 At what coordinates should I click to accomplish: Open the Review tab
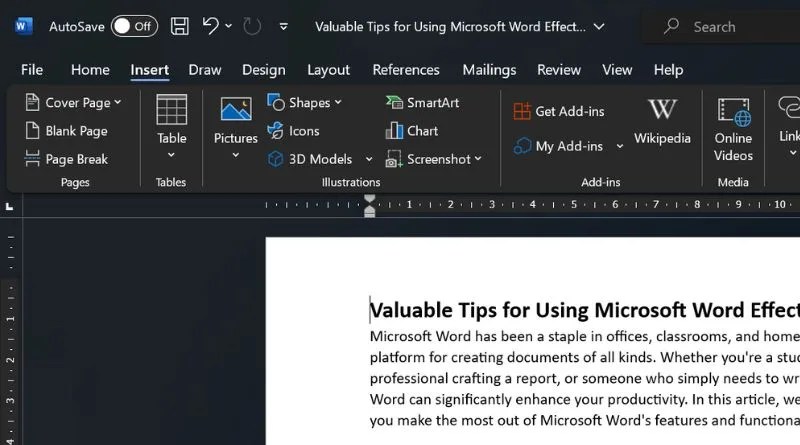559,70
